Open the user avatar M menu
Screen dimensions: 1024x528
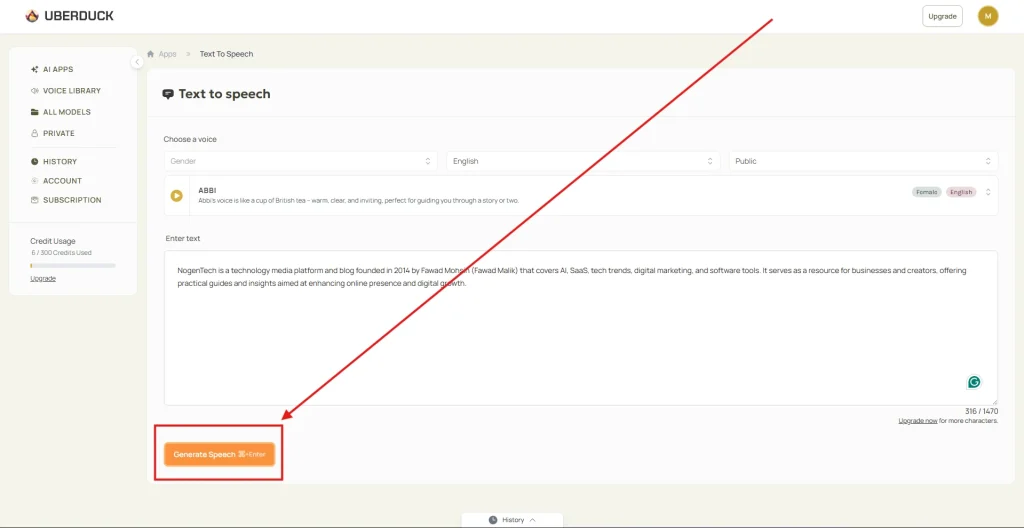pyautogui.click(x=987, y=16)
